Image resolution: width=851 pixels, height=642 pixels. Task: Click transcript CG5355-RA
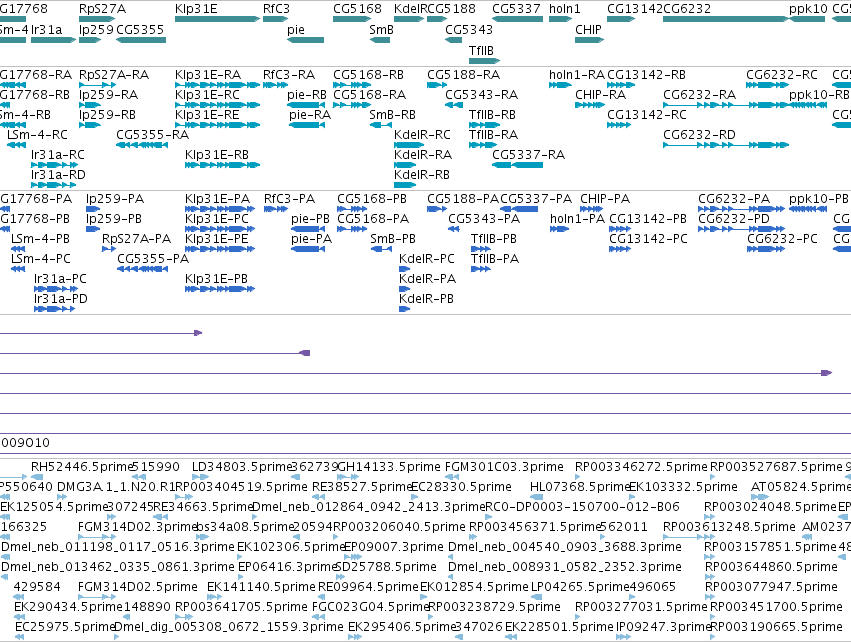142,145
